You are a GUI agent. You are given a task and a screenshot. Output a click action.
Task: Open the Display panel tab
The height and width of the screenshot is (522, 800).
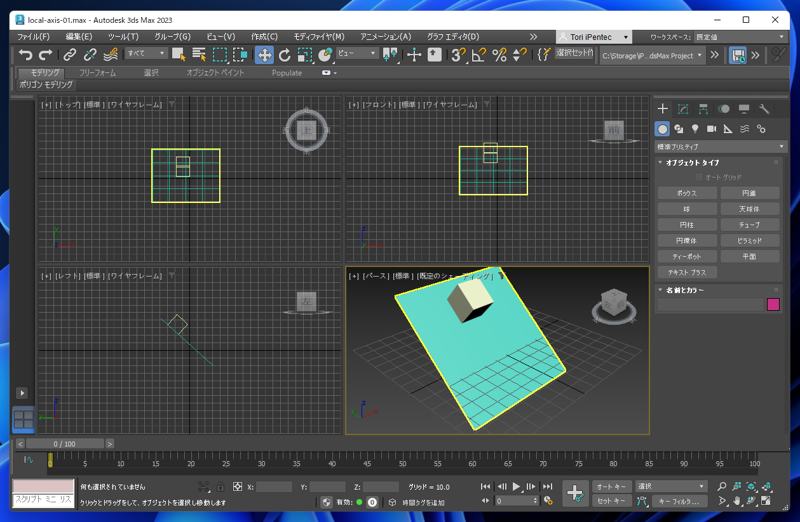coord(744,109)
